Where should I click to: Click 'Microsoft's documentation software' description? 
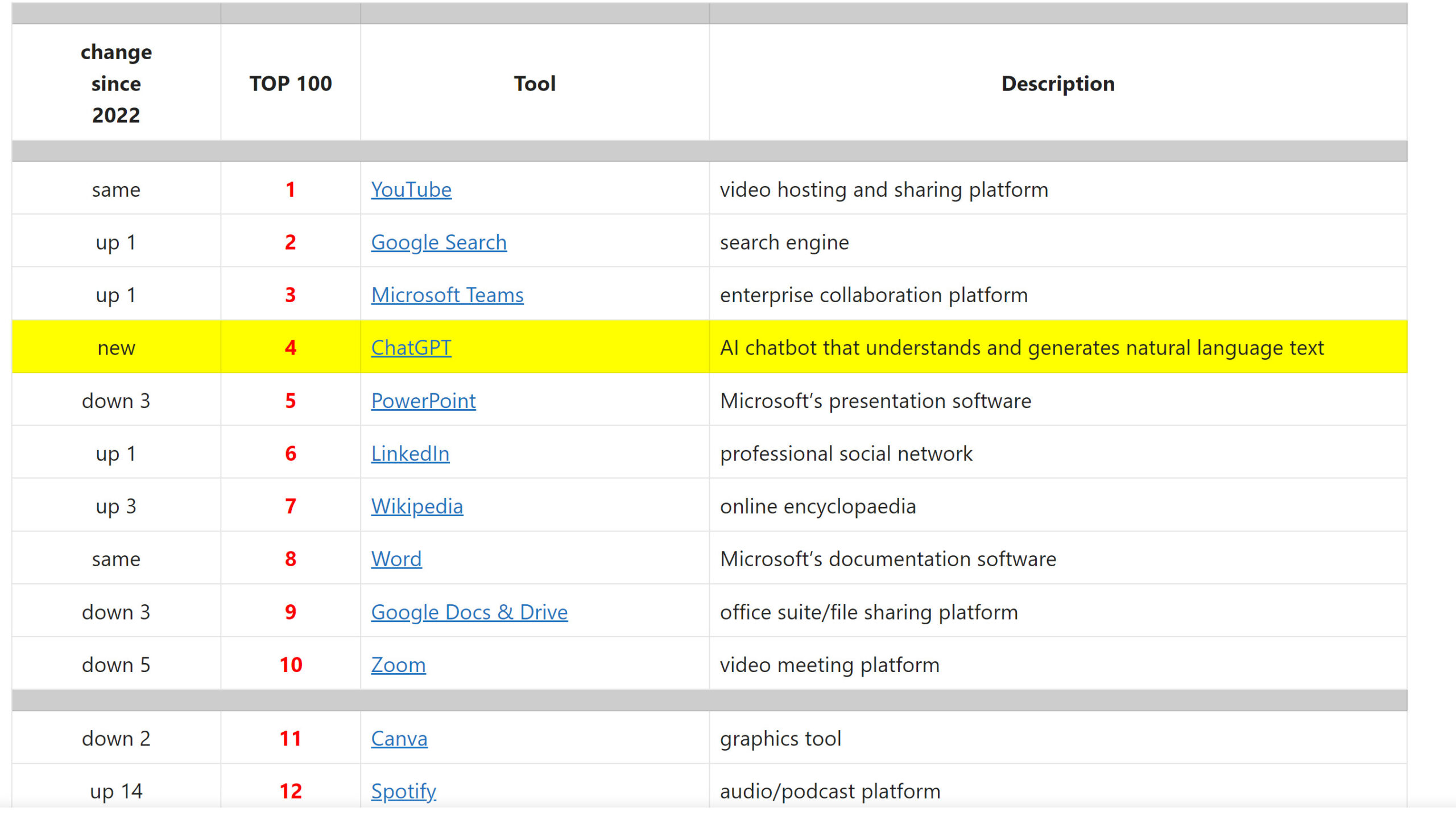click(888, 559)
